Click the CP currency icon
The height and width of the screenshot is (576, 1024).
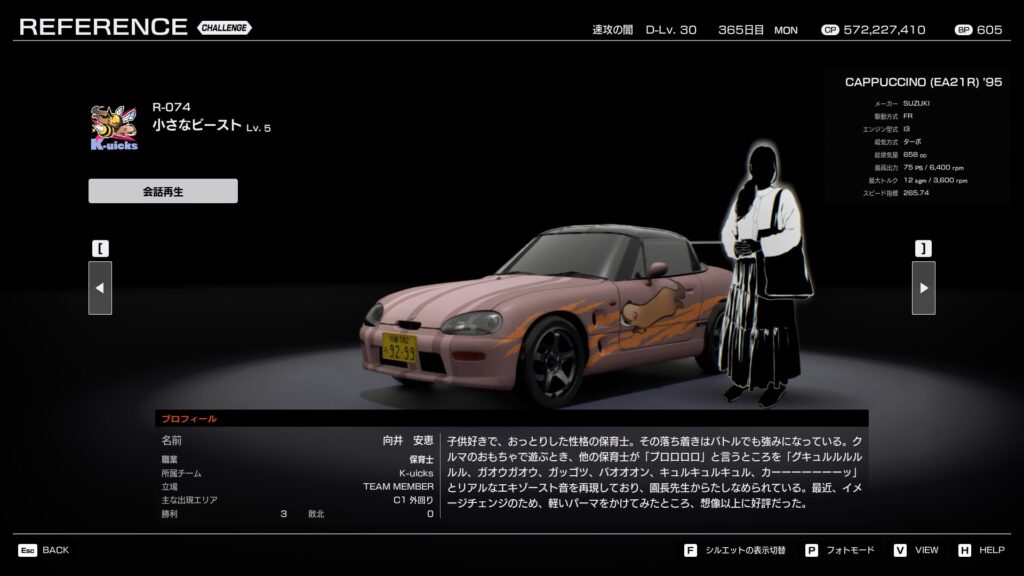830,30
